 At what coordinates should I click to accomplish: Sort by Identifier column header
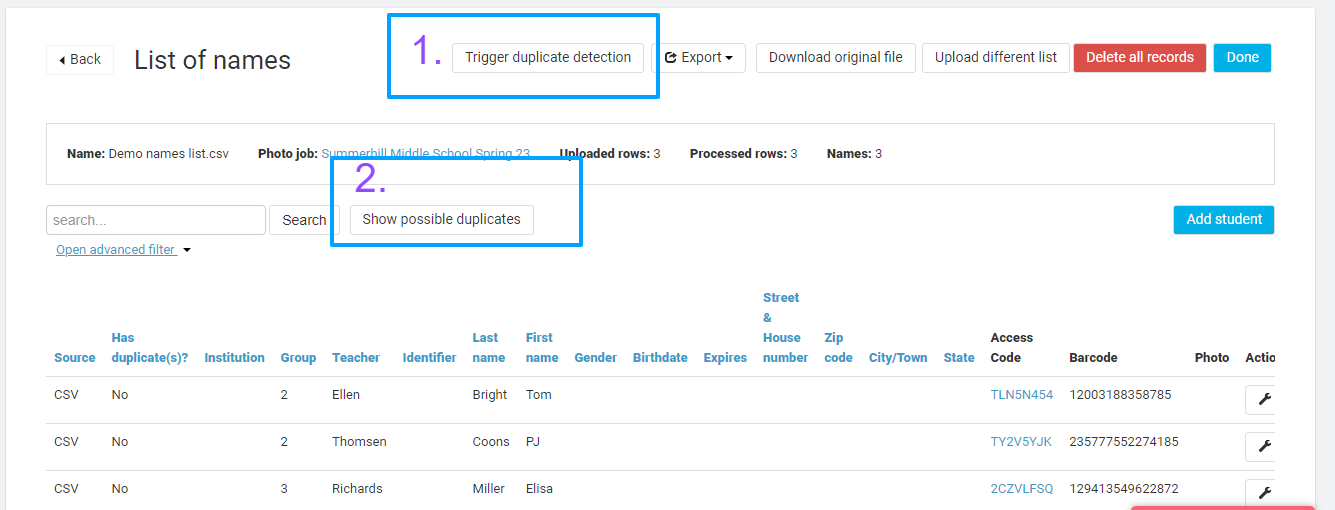tap(430, 358)
